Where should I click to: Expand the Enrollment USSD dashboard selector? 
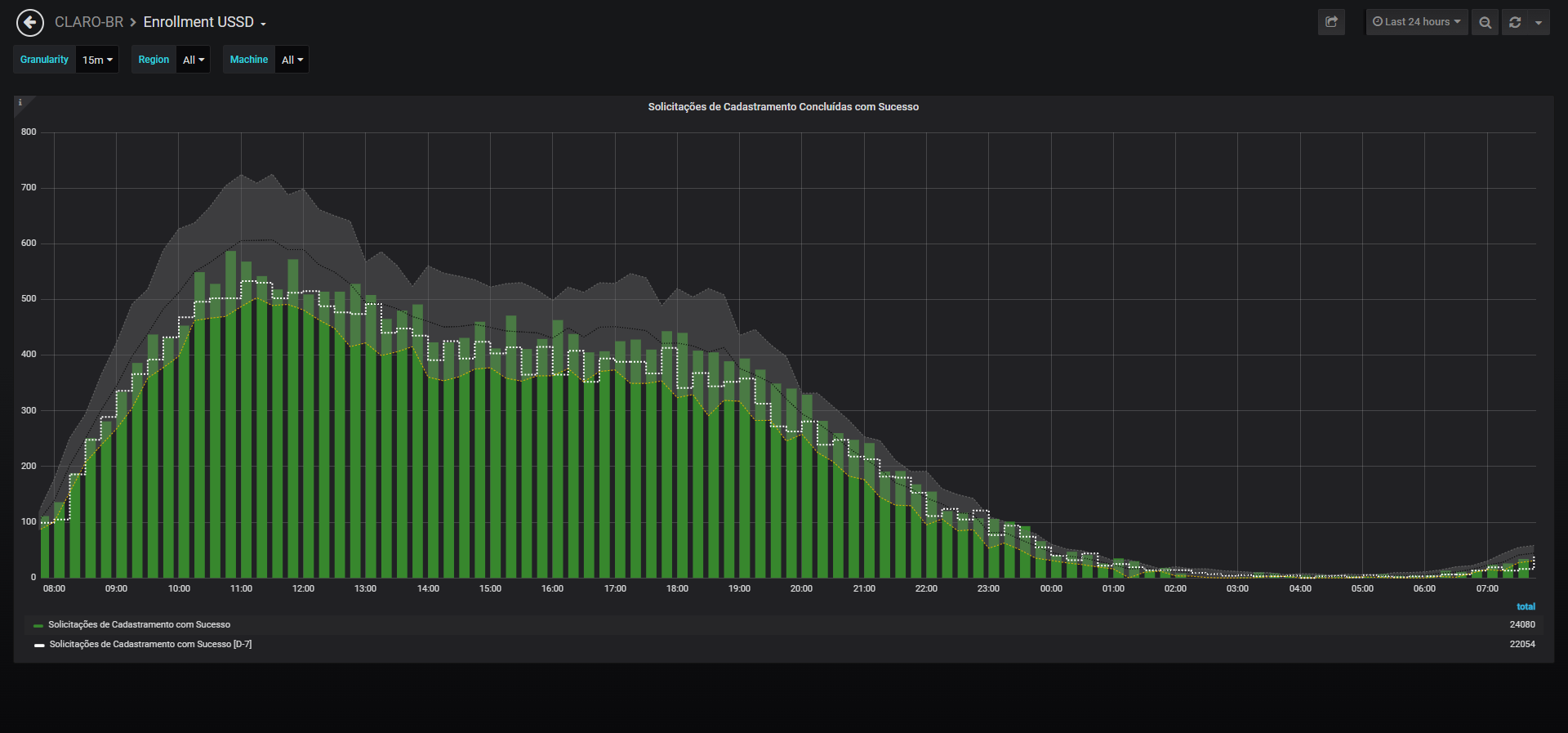pos(204,22)
